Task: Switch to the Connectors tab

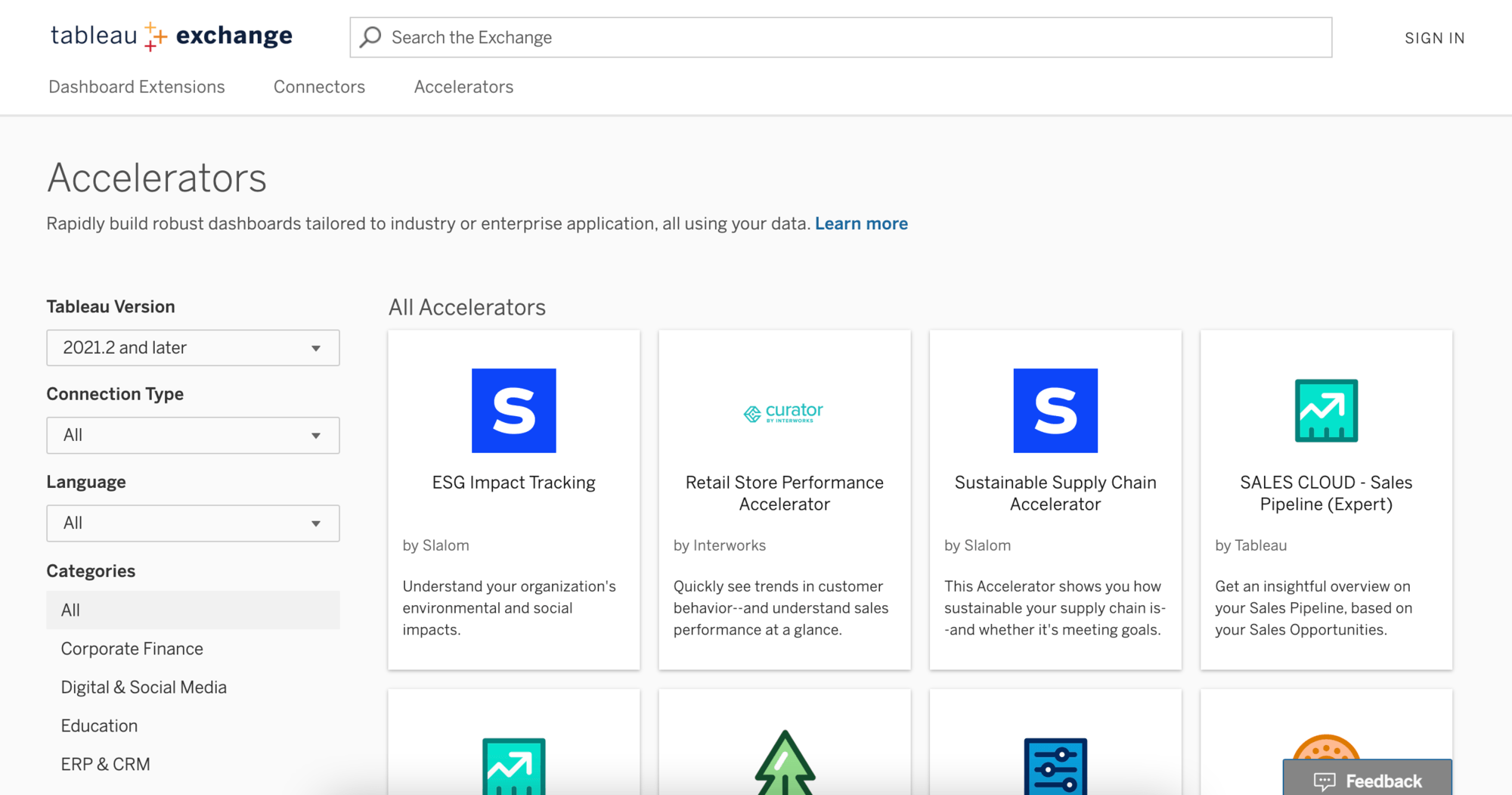Action: pos(319,87)
